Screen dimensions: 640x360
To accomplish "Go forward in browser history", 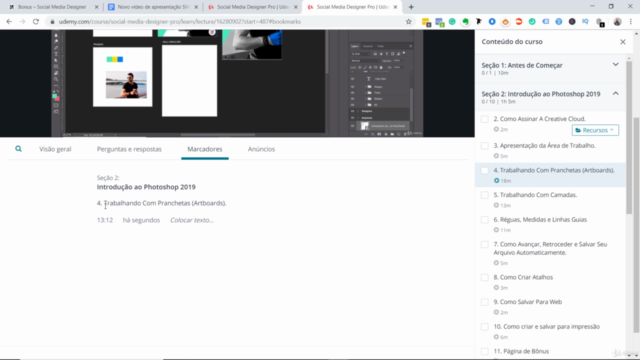I will pos(22,22).
